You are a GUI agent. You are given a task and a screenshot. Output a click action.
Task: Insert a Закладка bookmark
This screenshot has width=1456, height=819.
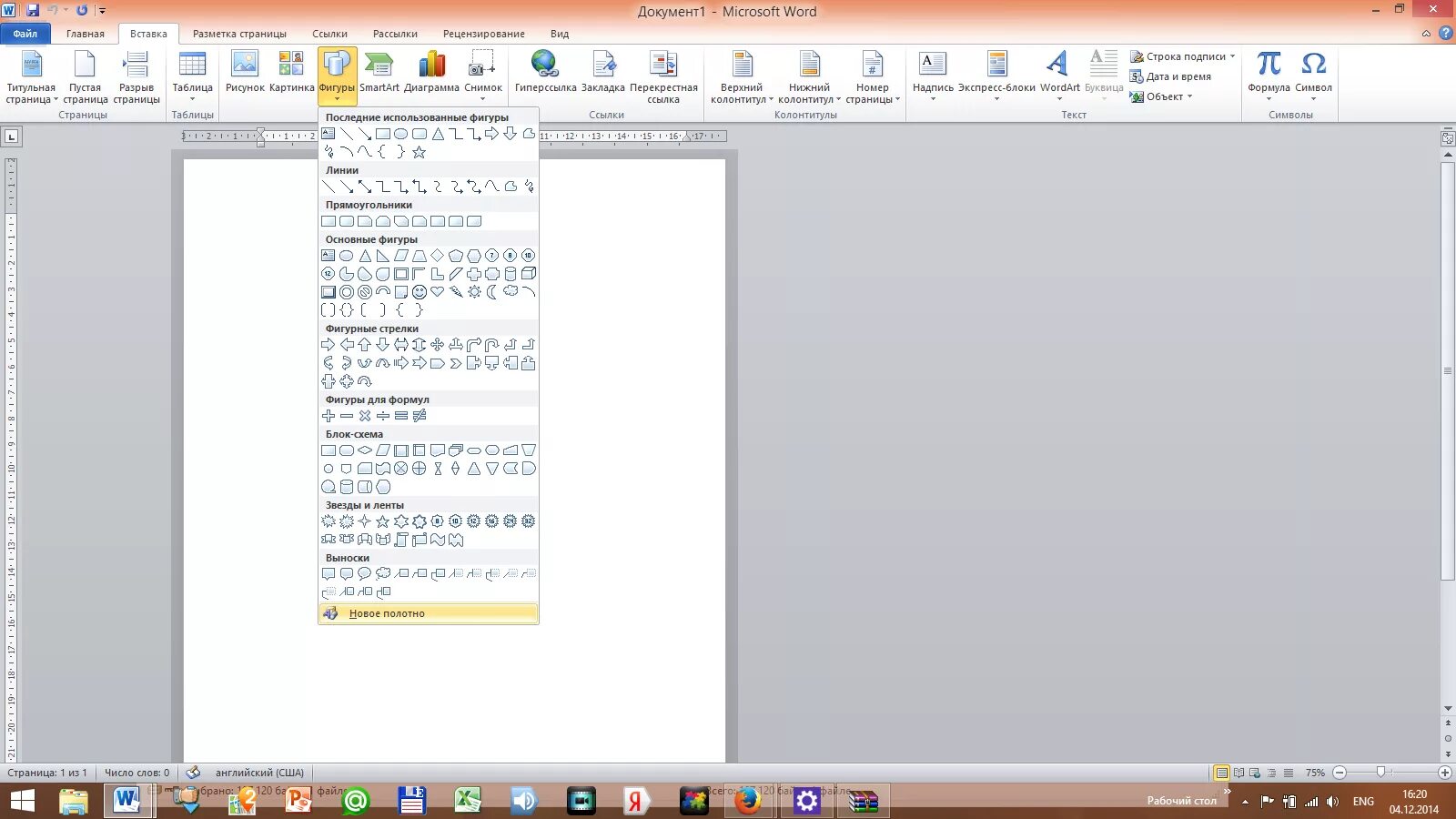point(603,73)
